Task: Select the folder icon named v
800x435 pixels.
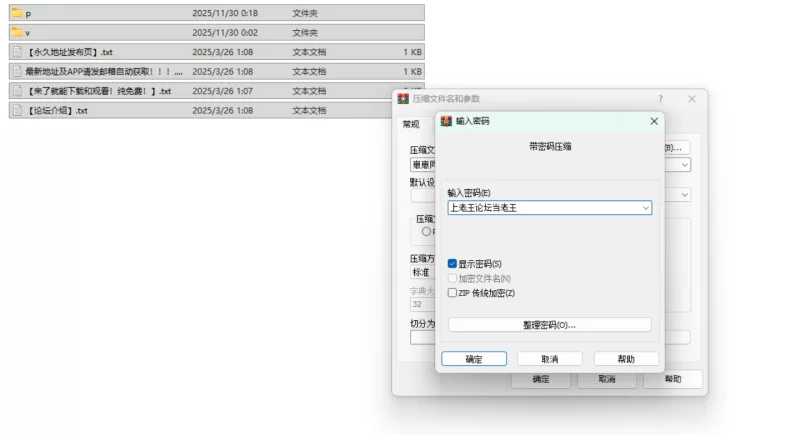Action: coord(17,32)
